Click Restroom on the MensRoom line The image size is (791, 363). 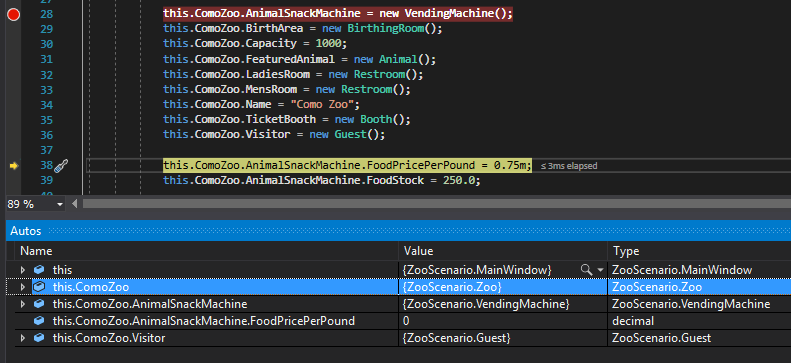point(366,90)
